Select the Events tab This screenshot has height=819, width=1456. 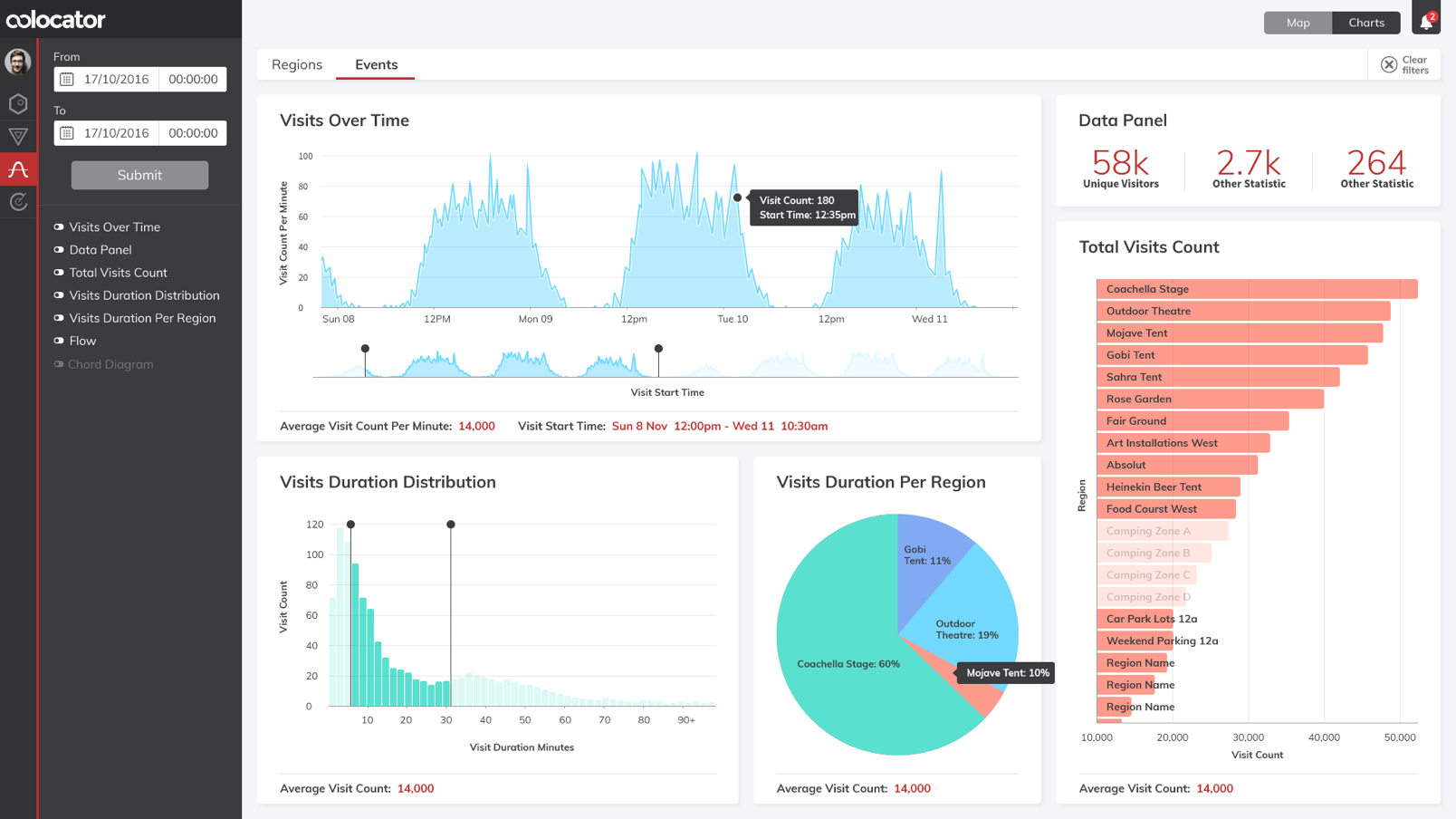(376, 64)
